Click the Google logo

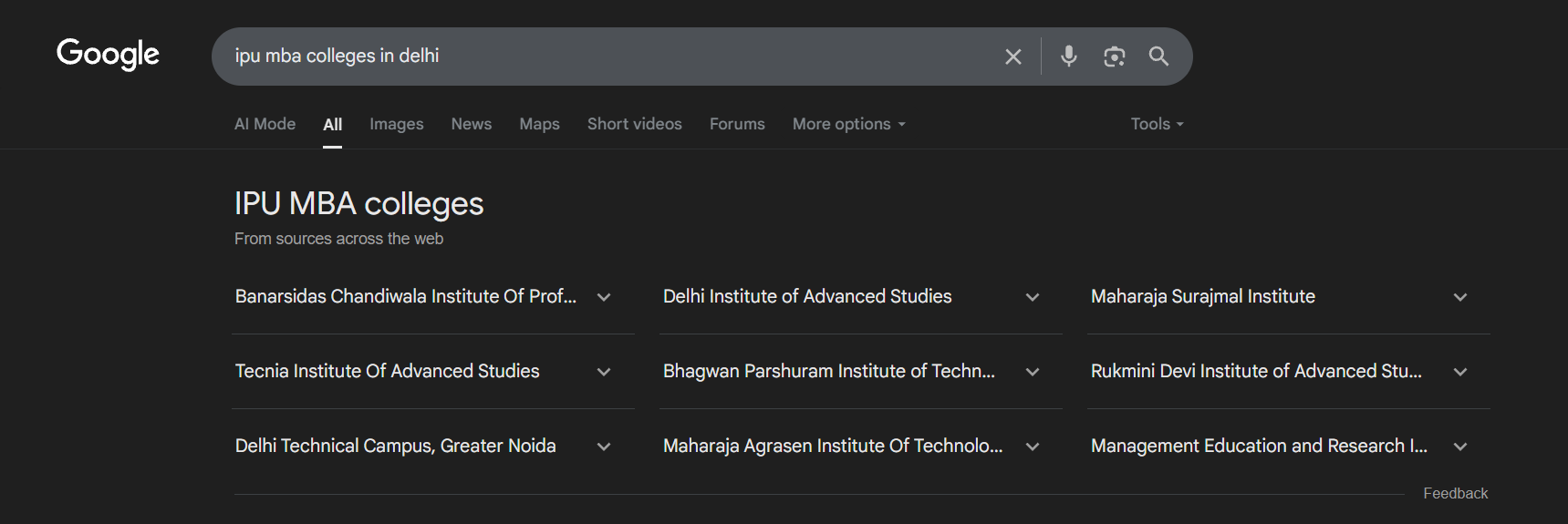[x=108, y=54]
